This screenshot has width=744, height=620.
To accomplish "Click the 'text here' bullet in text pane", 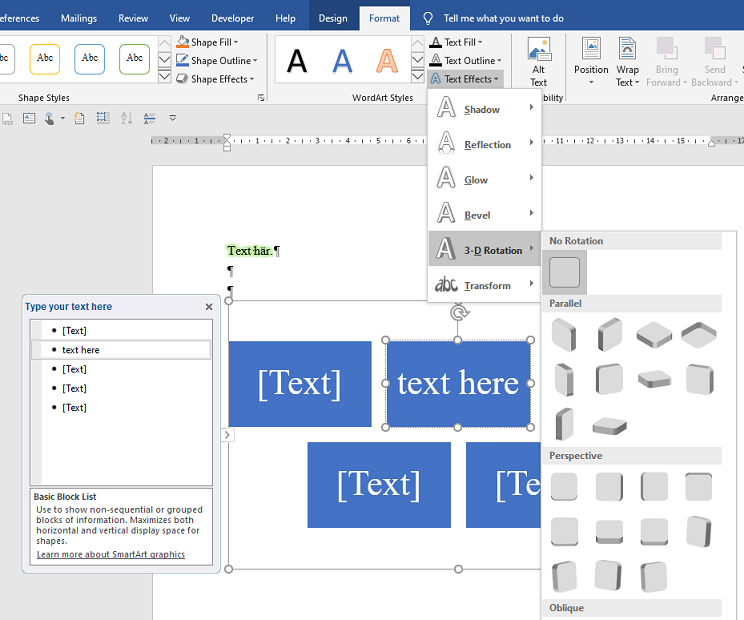I will coord(121,350).
